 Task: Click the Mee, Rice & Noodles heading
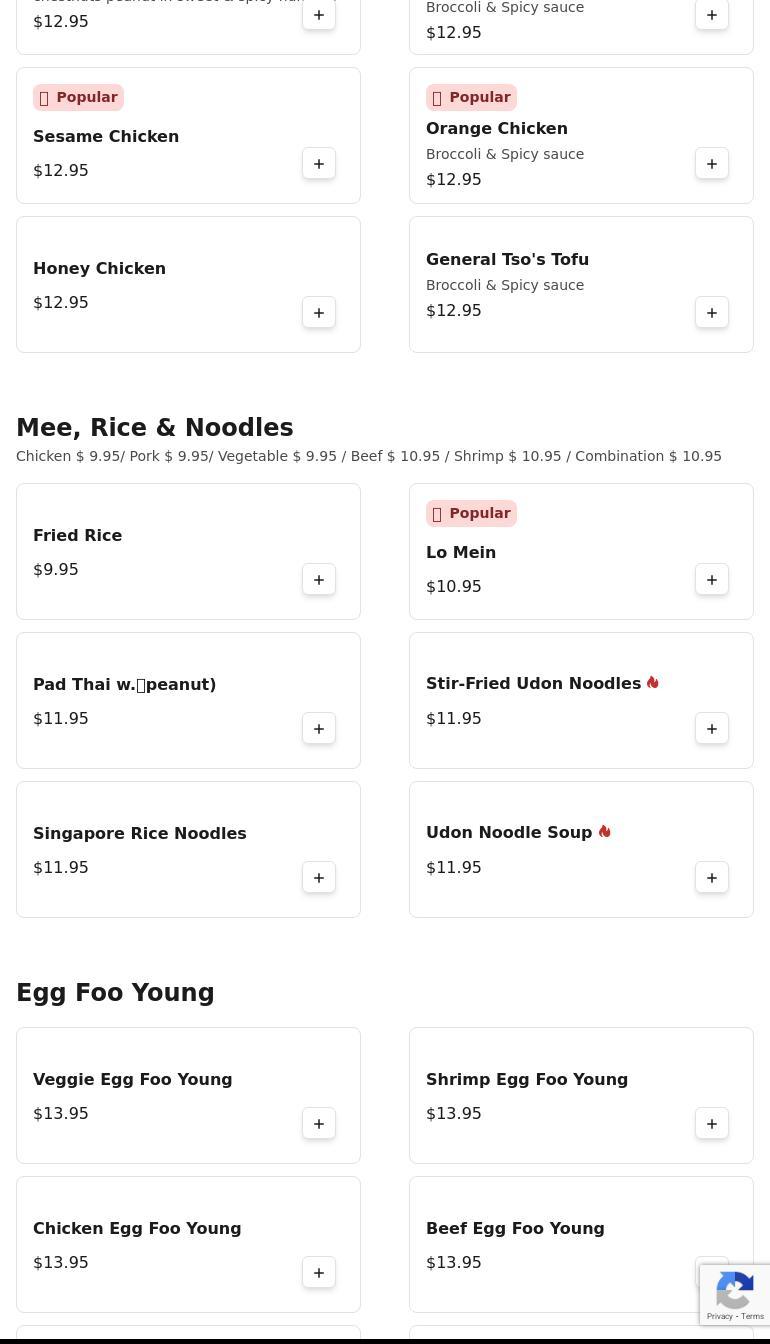click(x=155, y=428)
